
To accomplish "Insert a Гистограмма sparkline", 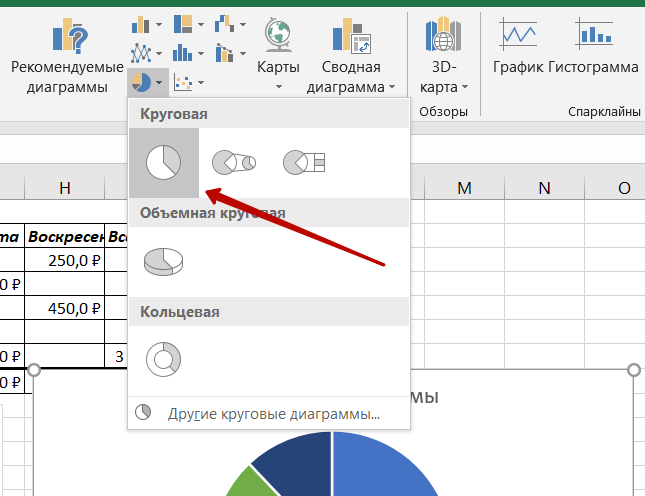I will tap(594, 46).
